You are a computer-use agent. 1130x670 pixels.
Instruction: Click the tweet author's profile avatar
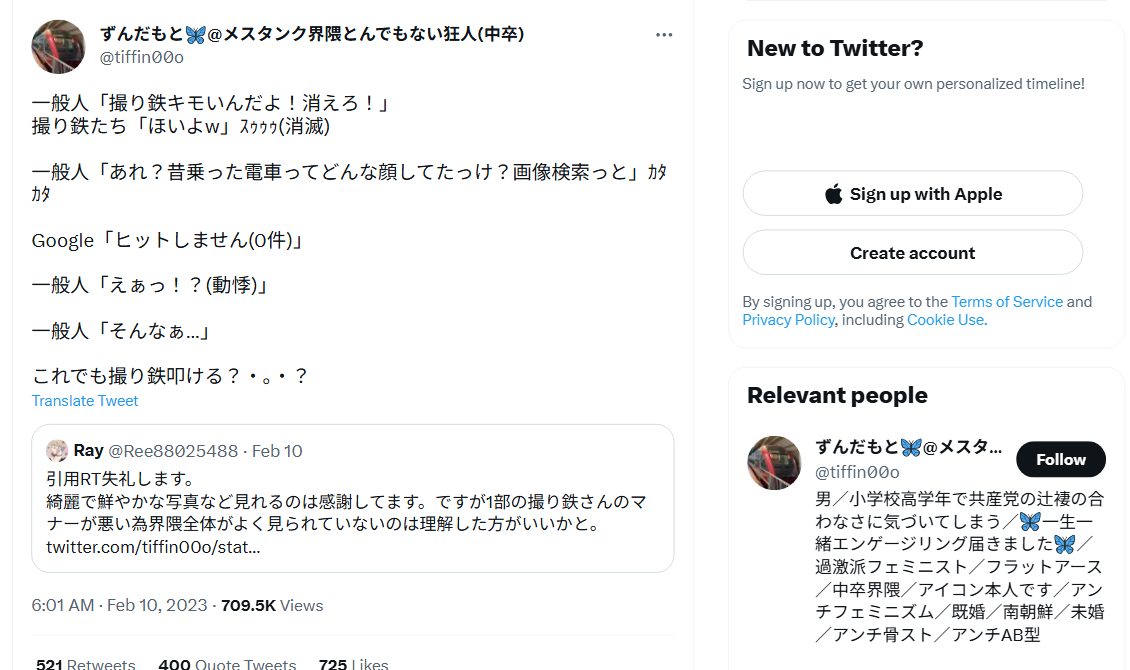pyautogui.click(x=58, y=46)
